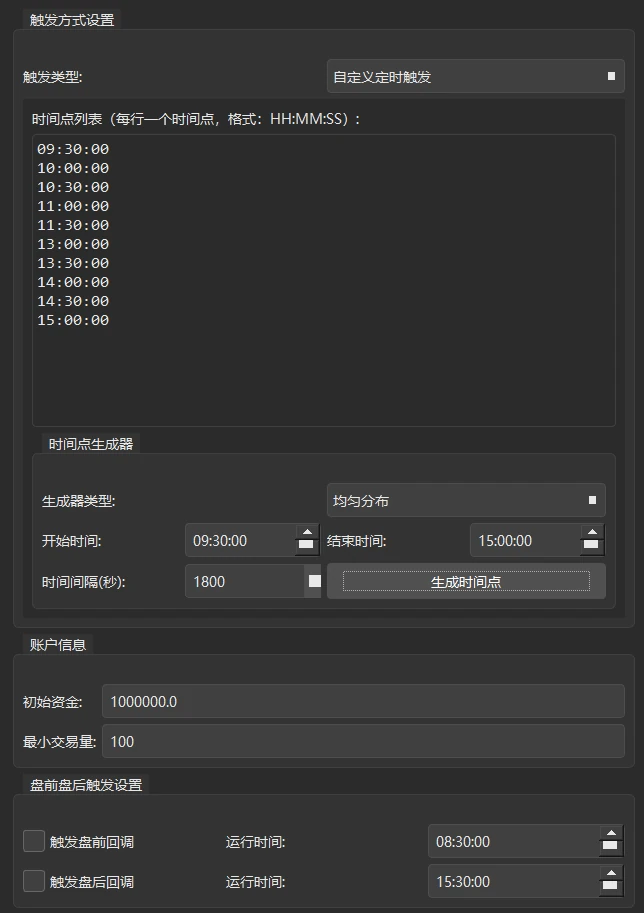Enable the 触发盘后回调 checkbox
This screenshot has height=913, width=644.
34,881
